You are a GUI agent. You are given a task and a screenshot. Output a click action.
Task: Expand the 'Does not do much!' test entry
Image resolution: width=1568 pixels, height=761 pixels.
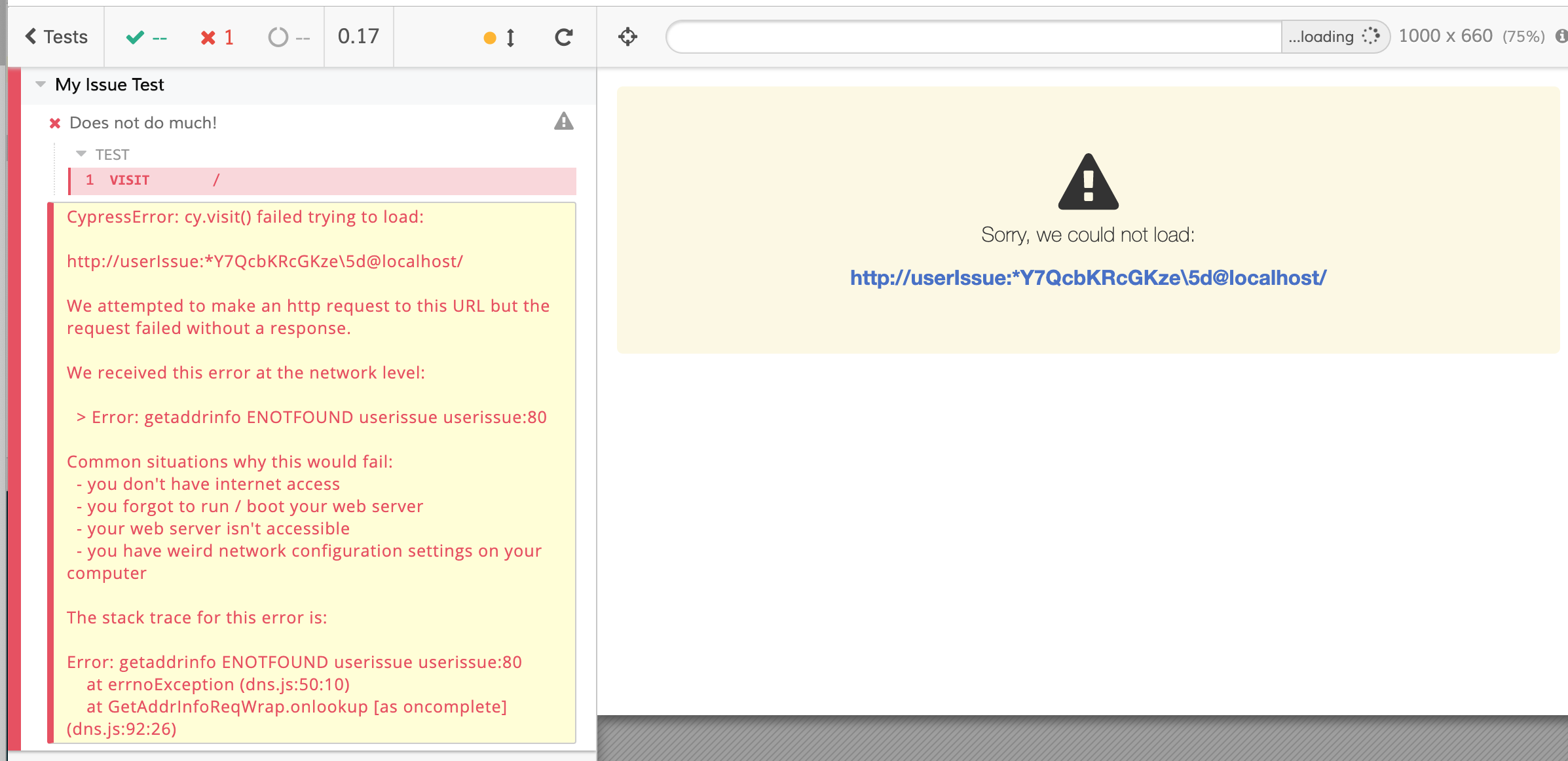coord(143,123)
